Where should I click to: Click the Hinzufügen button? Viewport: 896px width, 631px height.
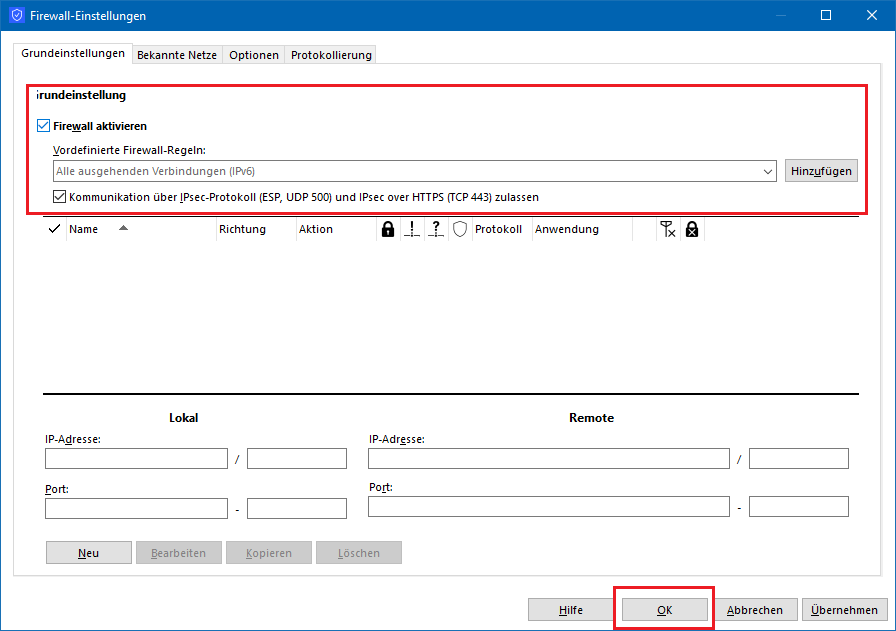point(821,171)
